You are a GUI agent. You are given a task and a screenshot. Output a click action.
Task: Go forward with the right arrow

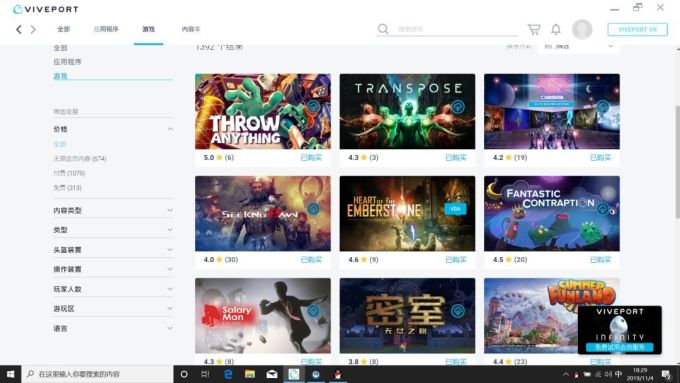[33, 29]
